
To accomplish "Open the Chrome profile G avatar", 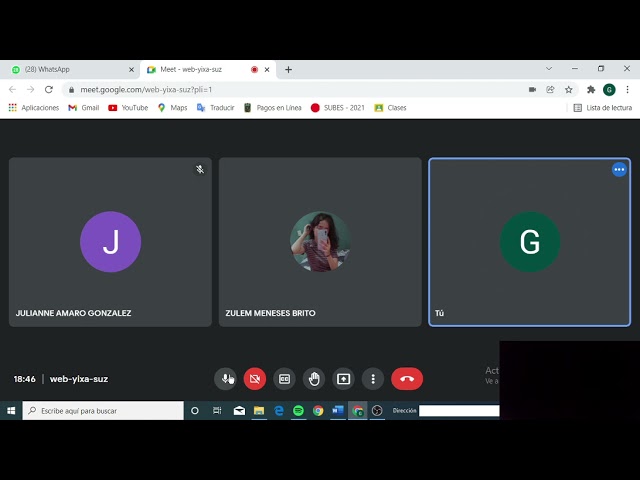I will [x=609, y=89].
